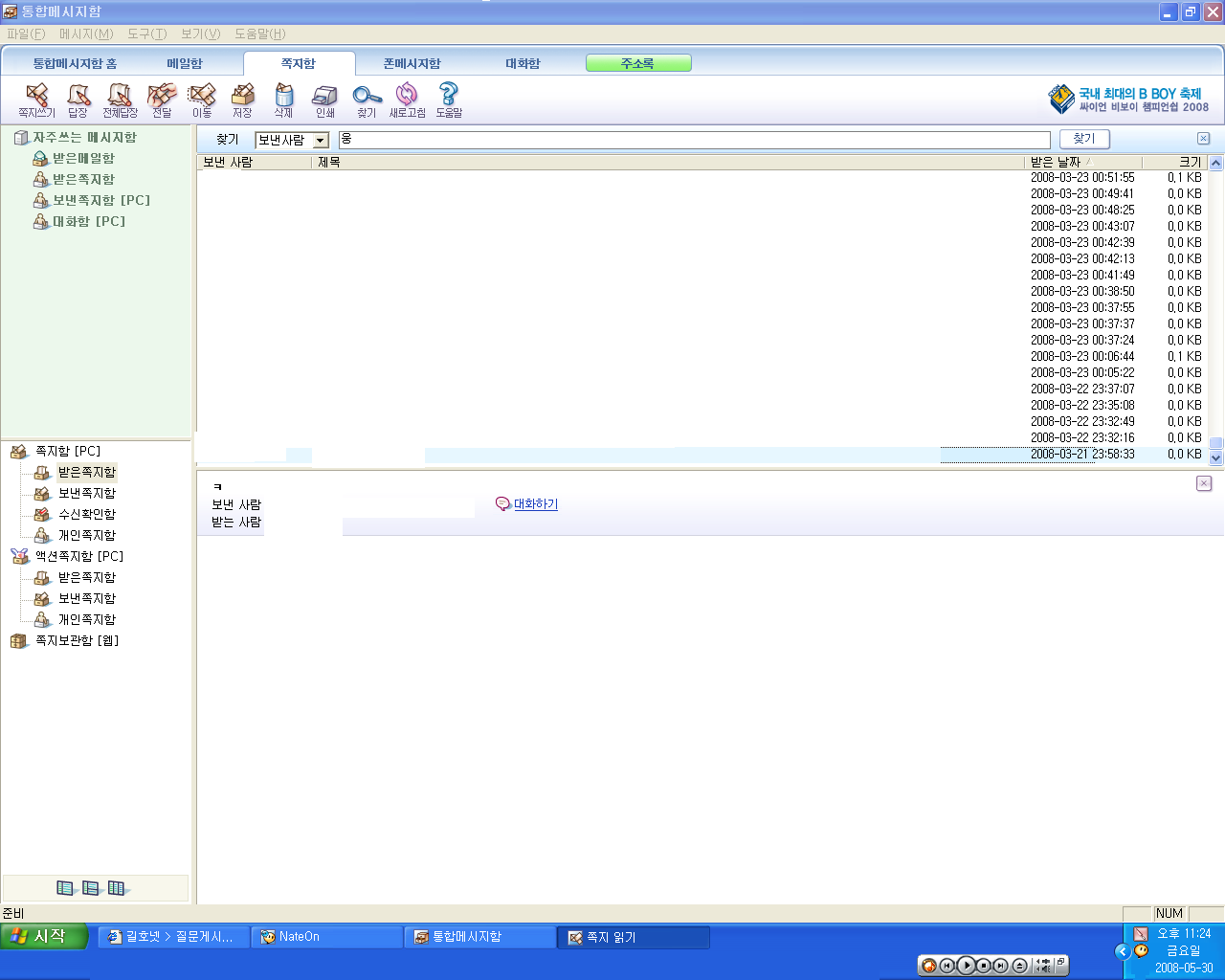Open the 보낸사람 search field dropdown

321,141
